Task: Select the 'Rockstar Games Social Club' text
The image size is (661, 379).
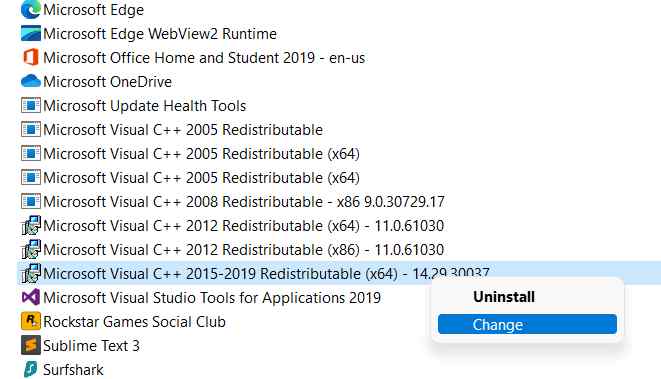Action: pyautogui.click(x=134, y=322)
